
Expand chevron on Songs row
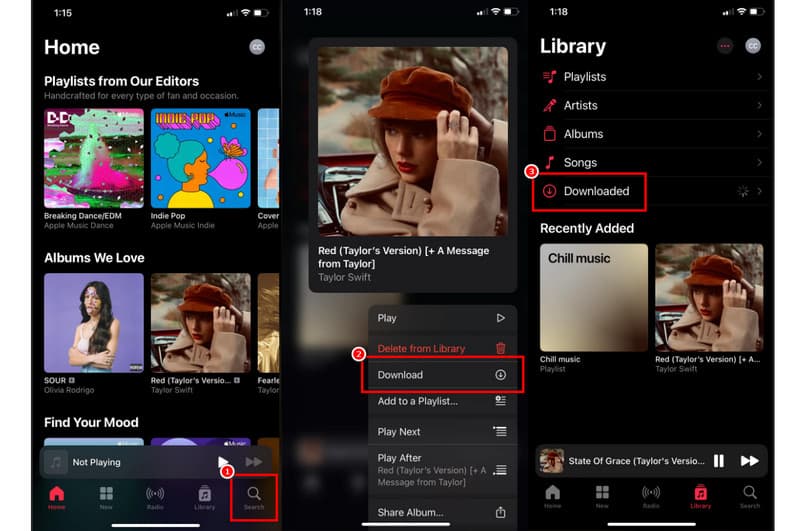tap(760, 163)
